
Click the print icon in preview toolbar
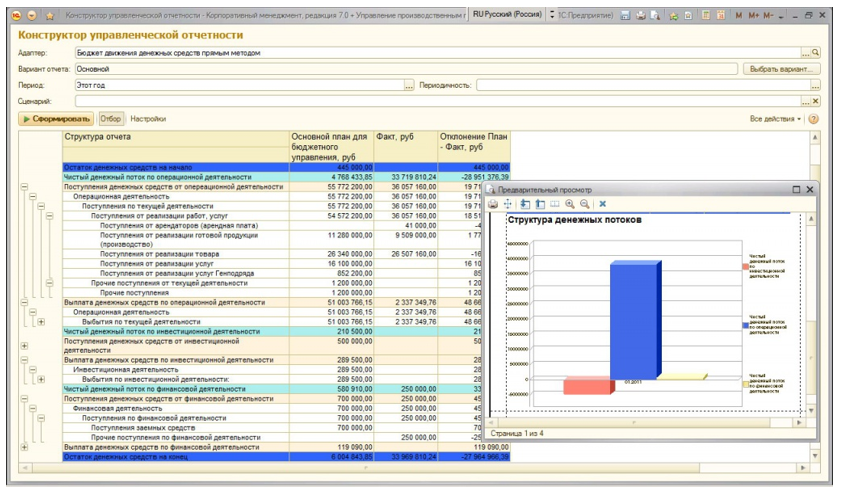(493, 204)
